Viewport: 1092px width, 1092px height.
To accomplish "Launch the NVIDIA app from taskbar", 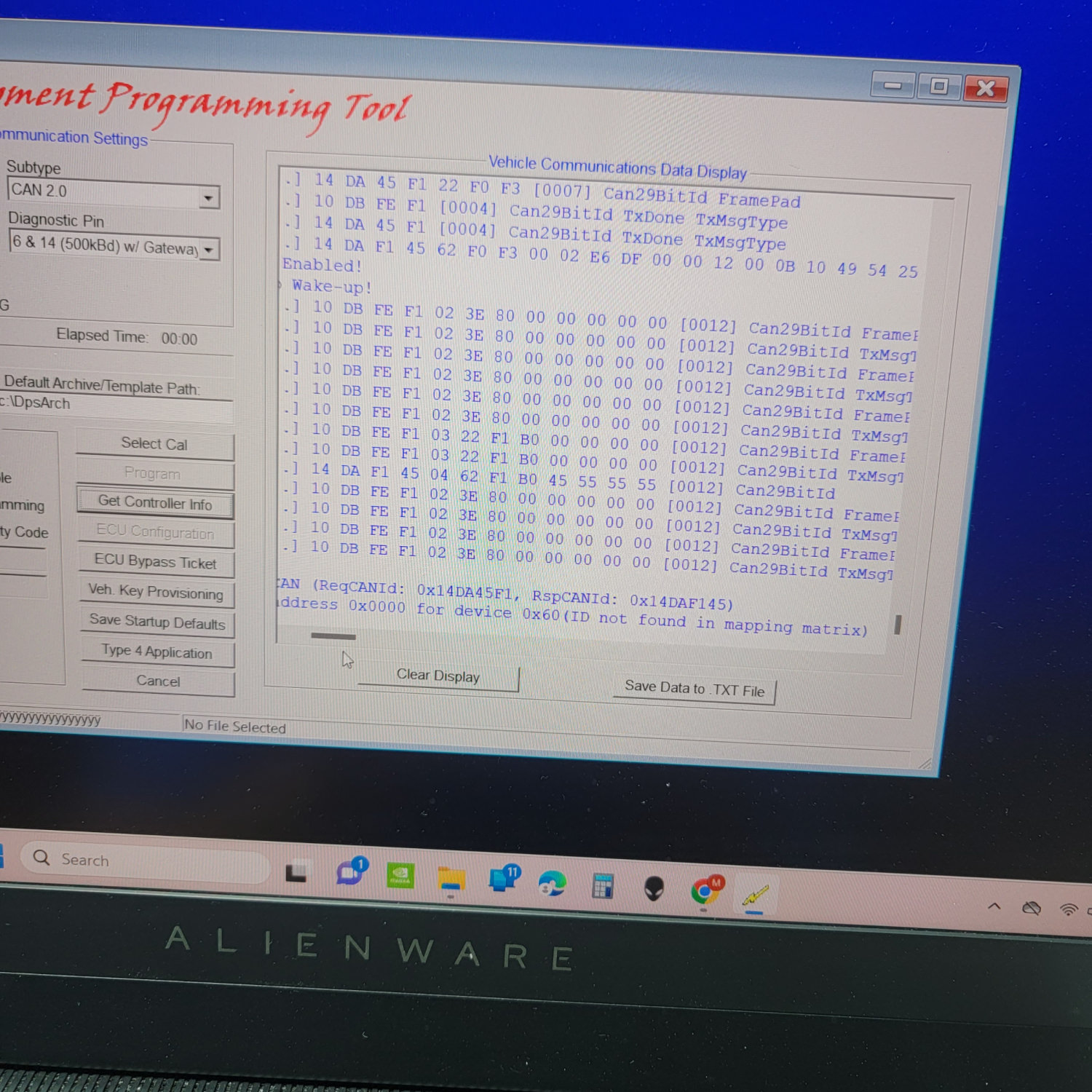I will pos(400,875).
